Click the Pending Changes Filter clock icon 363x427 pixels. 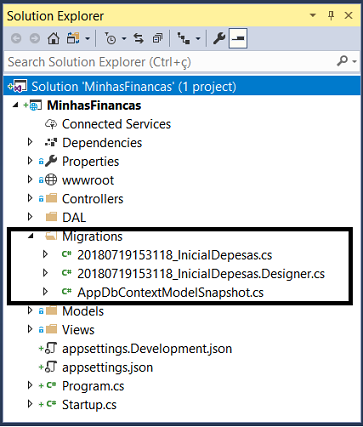click(x=110, y=39)
